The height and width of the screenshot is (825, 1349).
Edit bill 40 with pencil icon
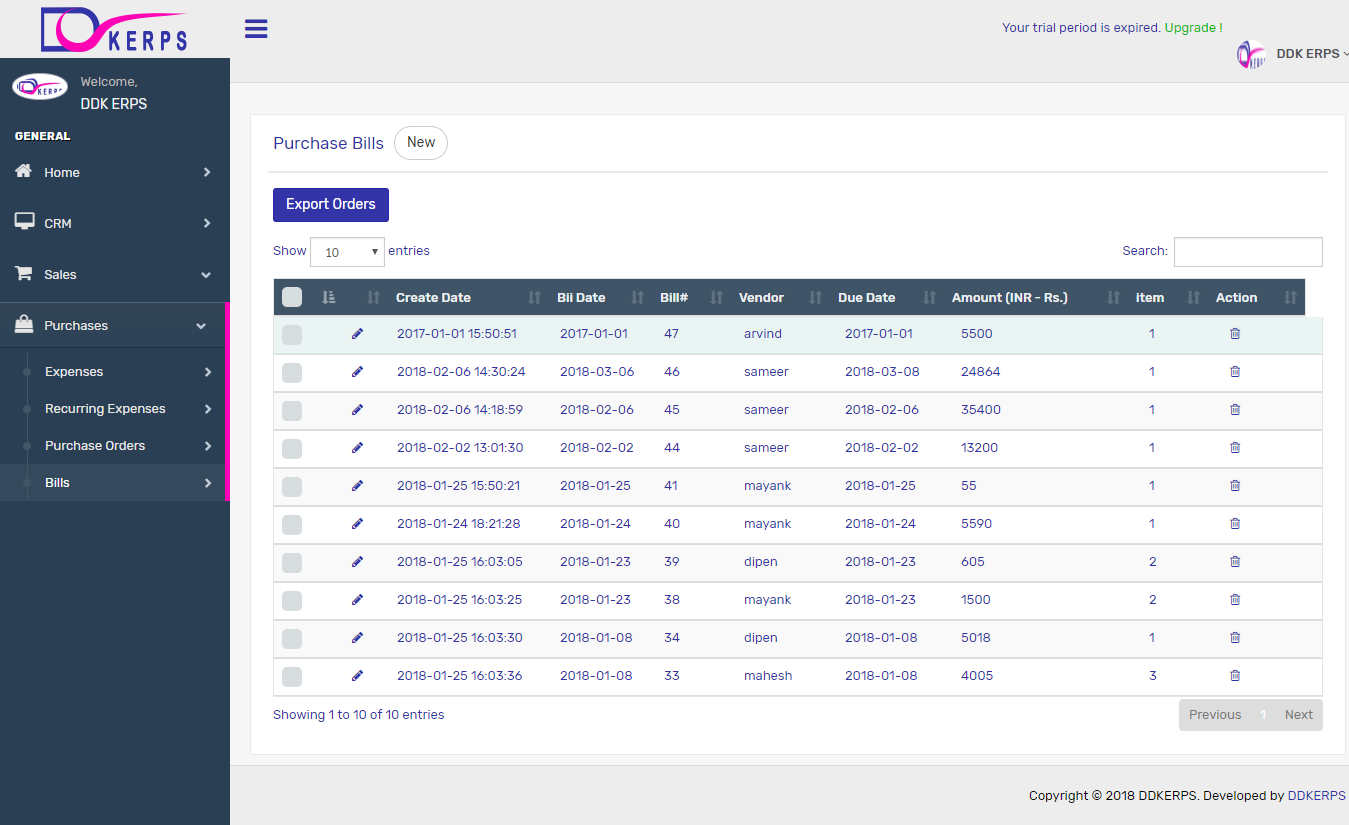(358, 524)
